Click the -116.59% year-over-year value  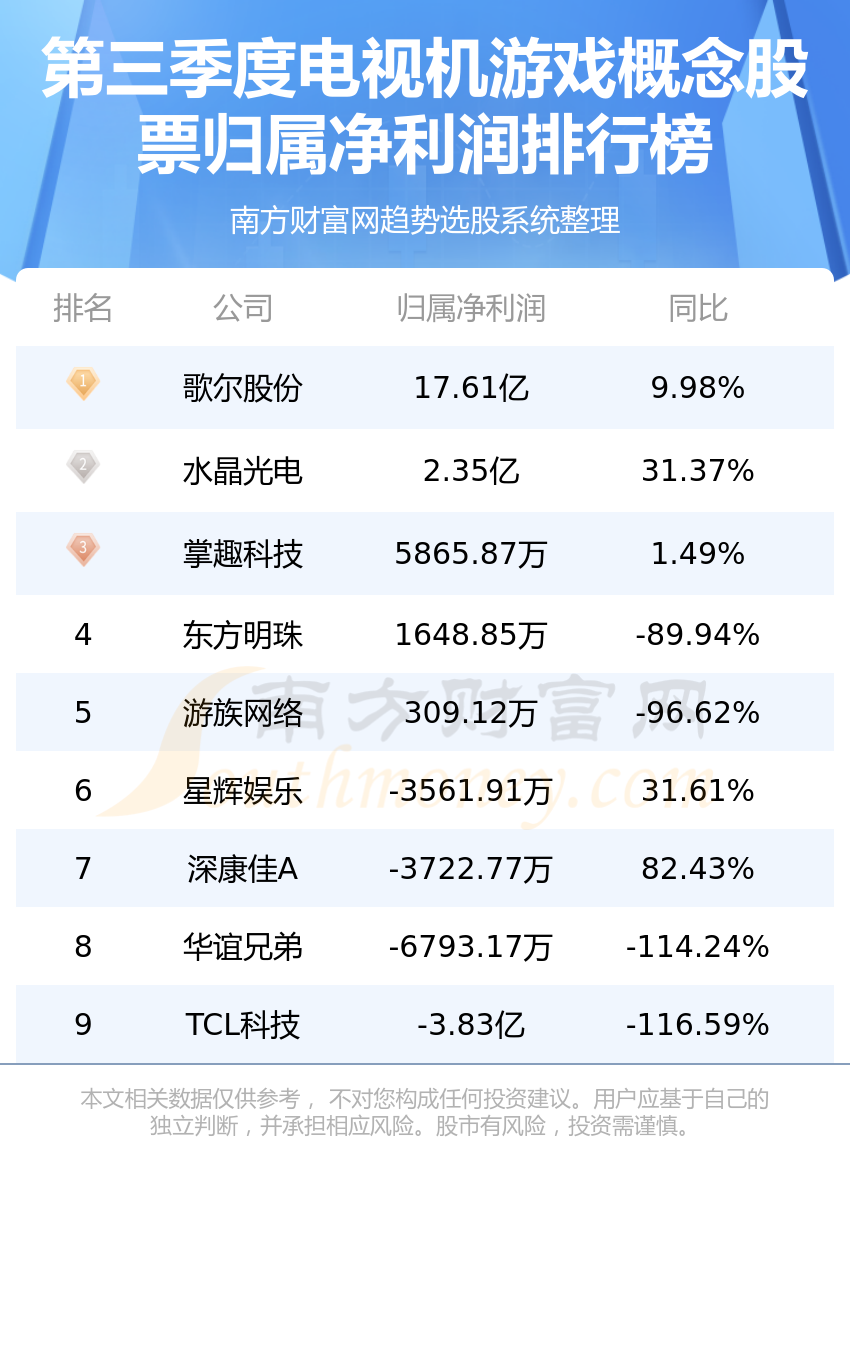pyautogui.click(x=698, y=1025)
